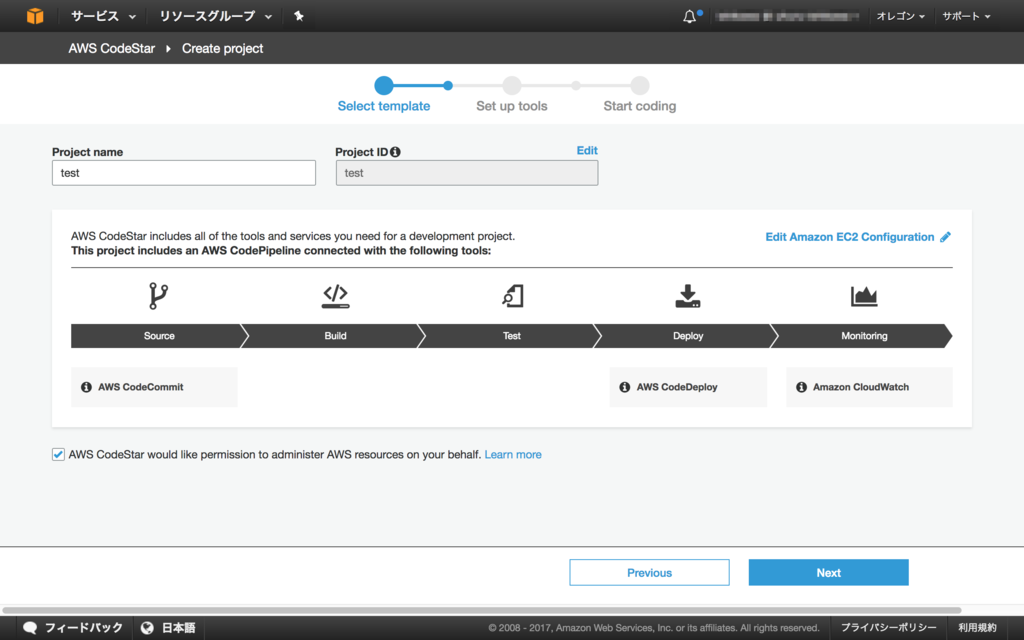1024x640 pixels.
Task: Show info for Amazon CloudWatch
Action: 801,387
